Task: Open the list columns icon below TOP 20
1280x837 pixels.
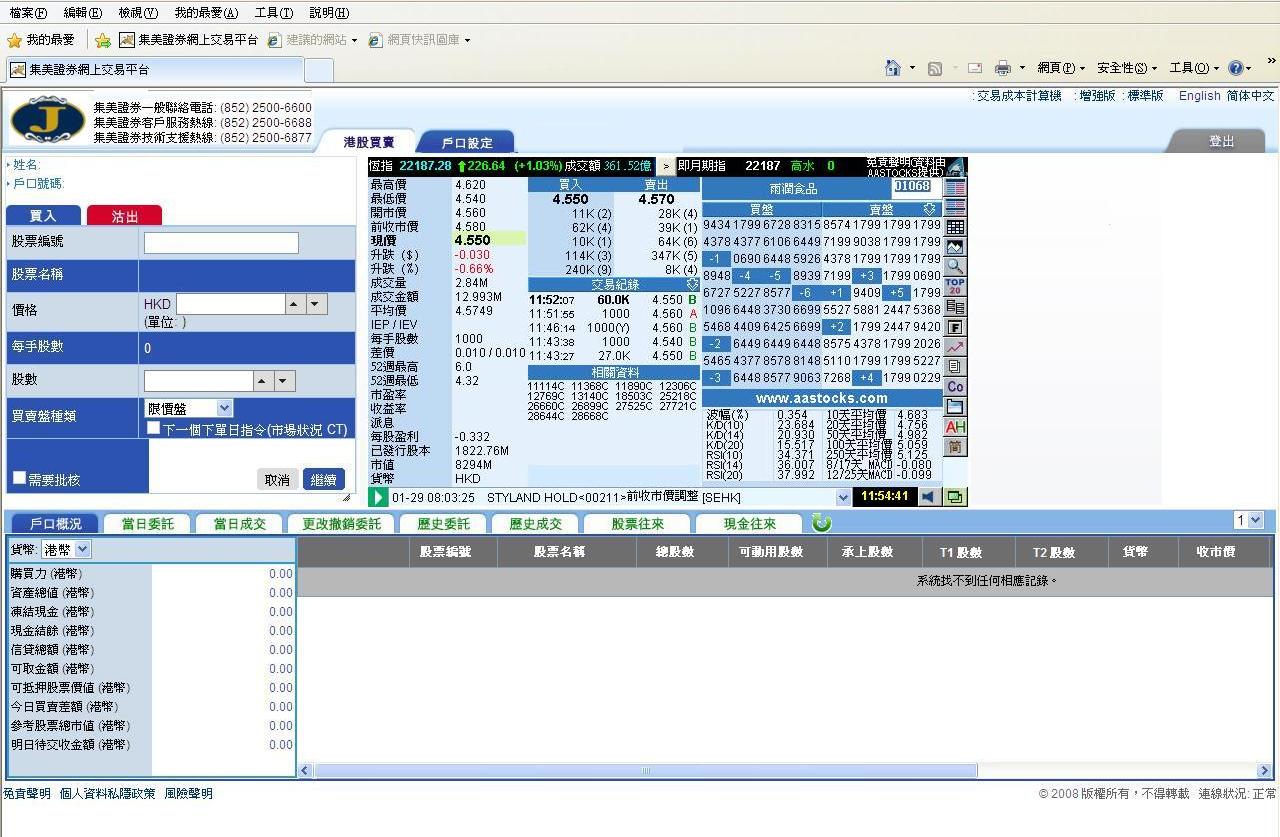Action: (955, 307)
